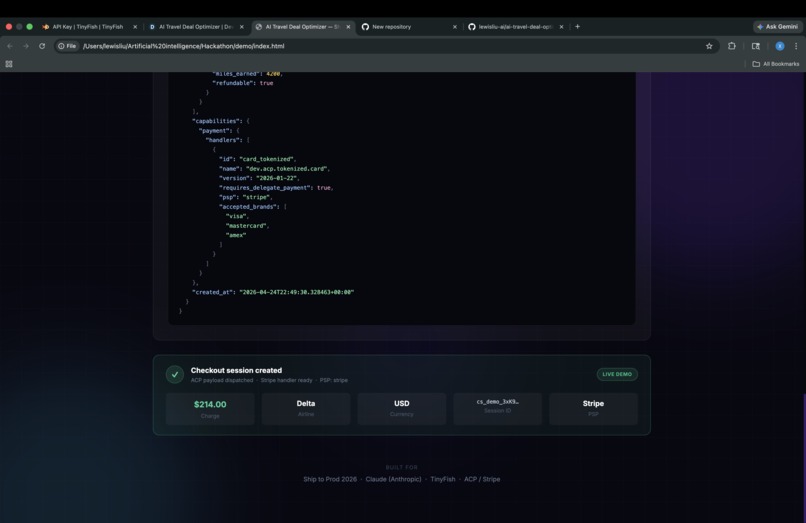Click the address bar file URL
Screen dimensions: 806x523
click(x=184, y=46)
